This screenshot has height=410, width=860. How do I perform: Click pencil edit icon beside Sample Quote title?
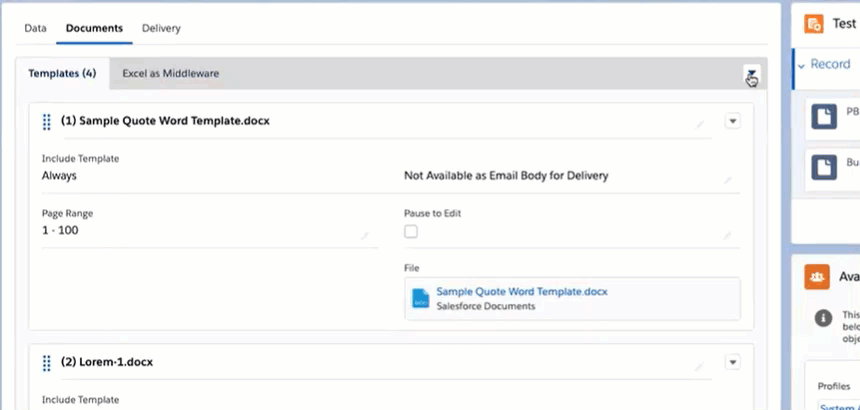click(x=700, y=123)
